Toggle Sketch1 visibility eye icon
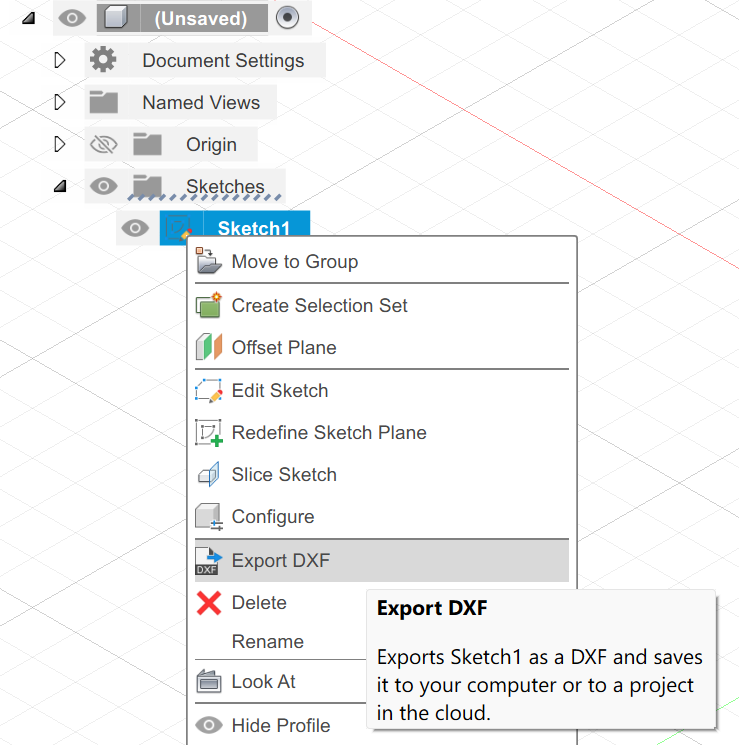739x745 pixels. pos(136,229)
